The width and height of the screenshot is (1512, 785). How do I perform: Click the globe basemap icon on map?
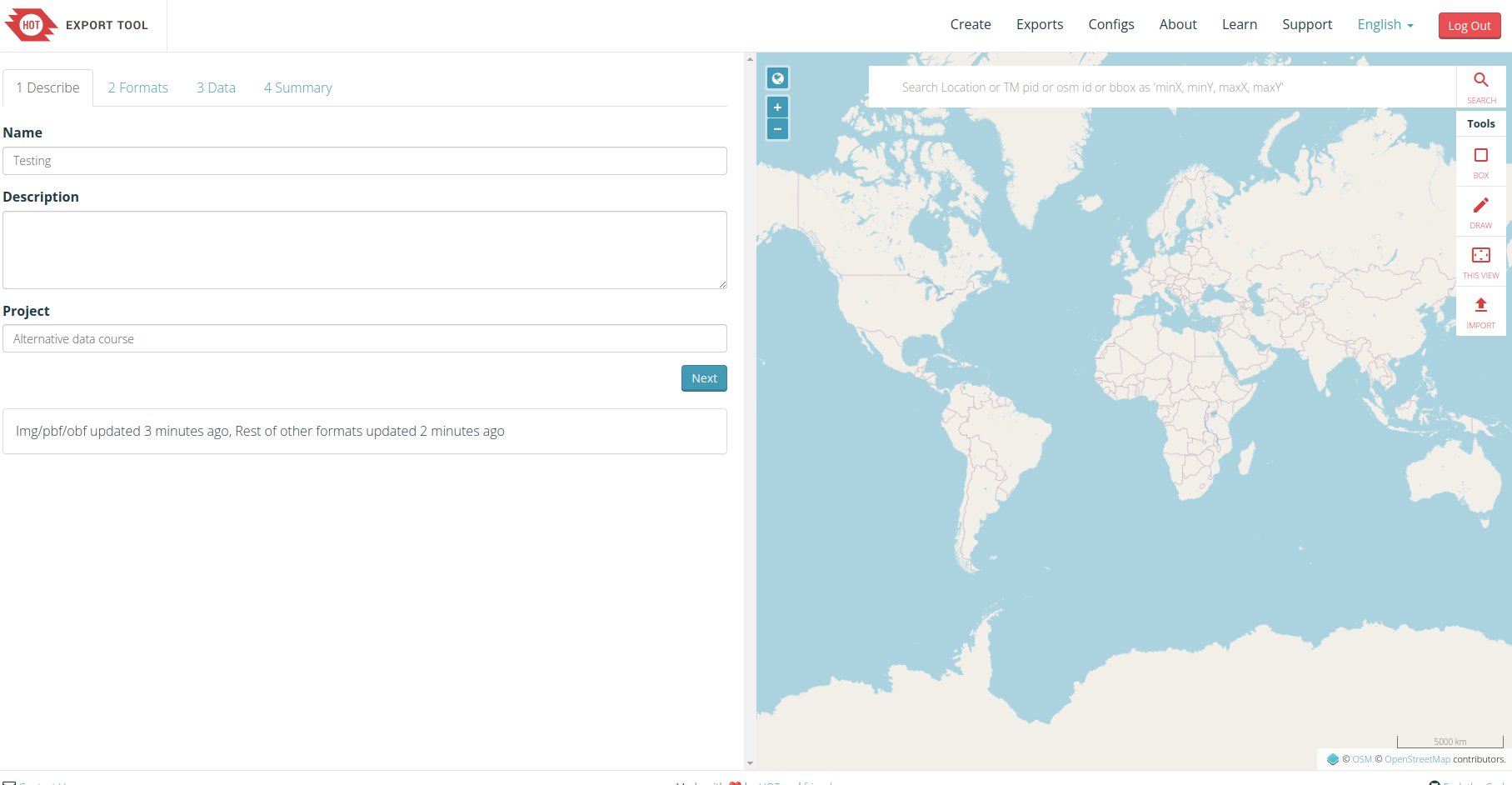click(777, 78)
